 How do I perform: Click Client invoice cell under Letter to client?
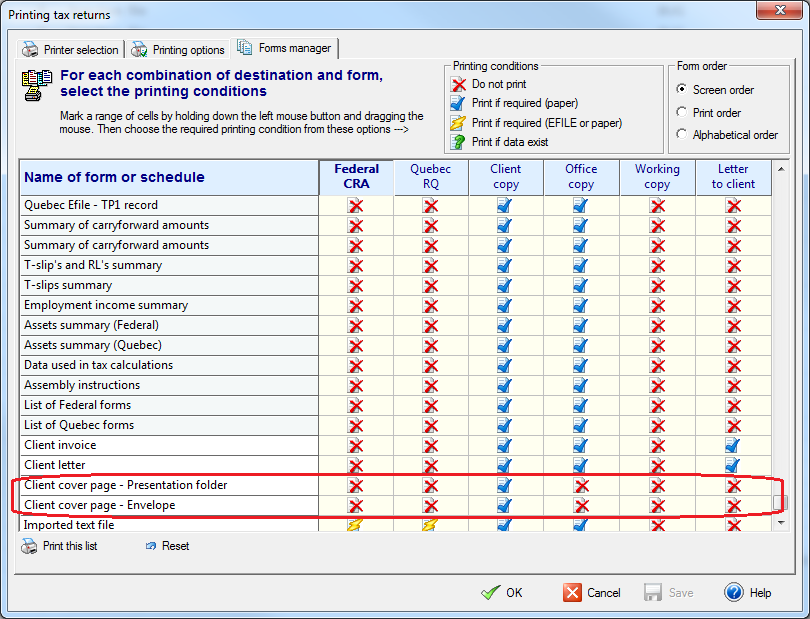pyautogui.click(x=733, y=445)
